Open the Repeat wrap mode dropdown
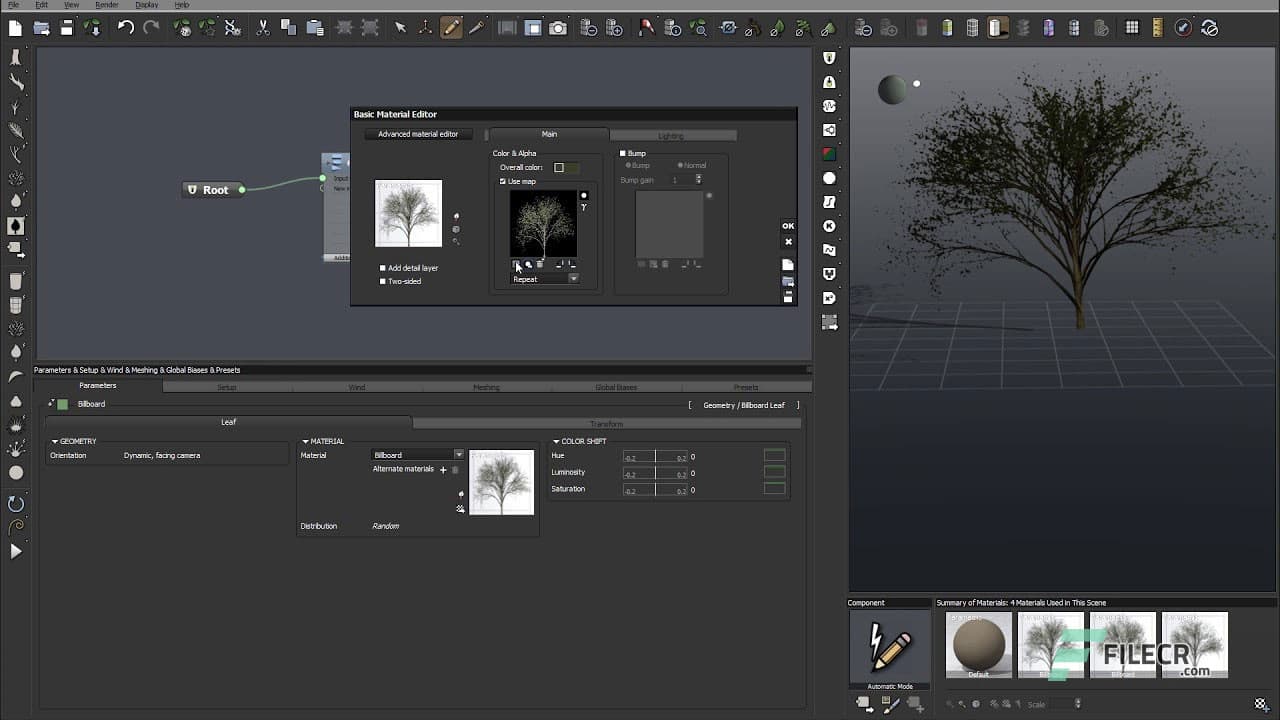Viewport: 1280px width, 720px height. [x=571, y=278]
